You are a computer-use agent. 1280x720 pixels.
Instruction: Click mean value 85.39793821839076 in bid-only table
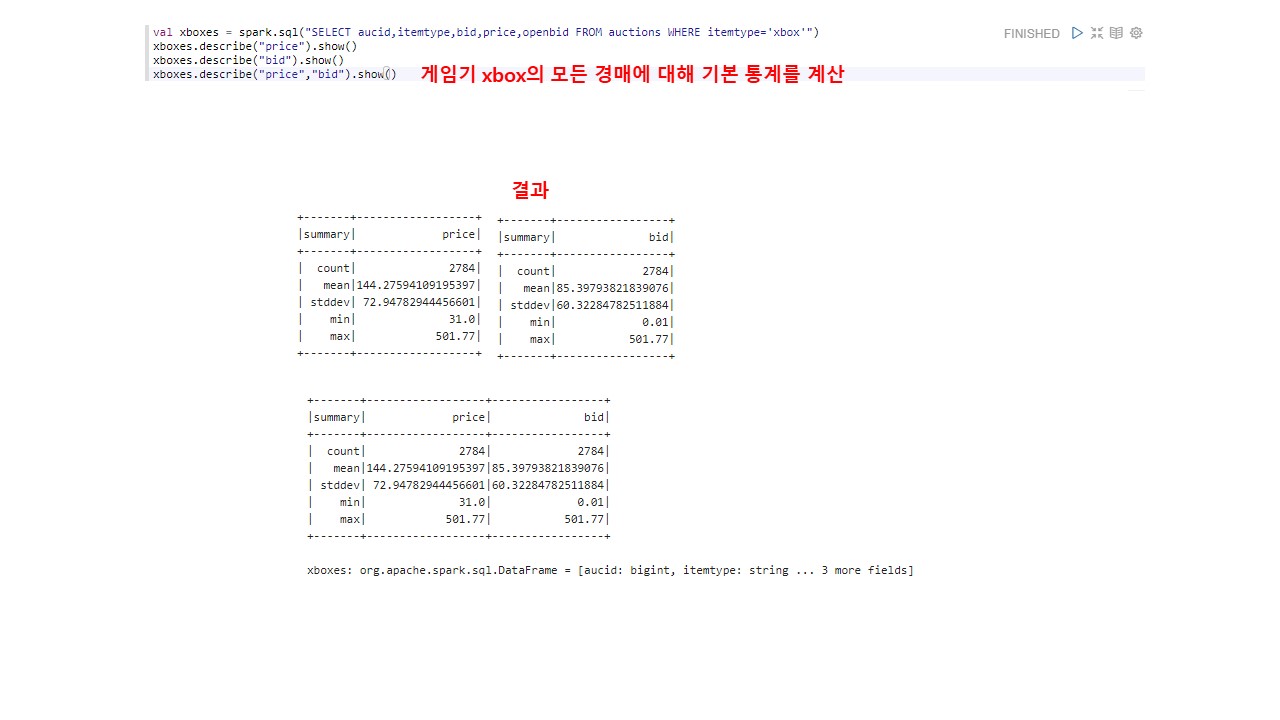pos(613,288)
